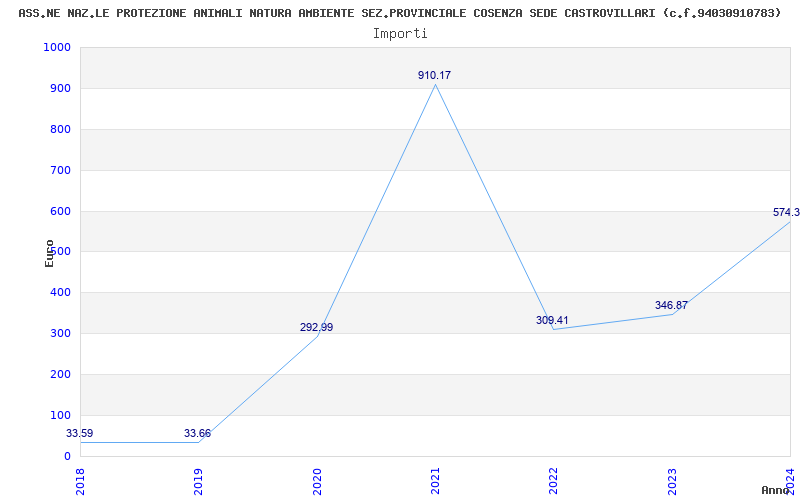Click the 800 y-axis label

pos(60,129)
